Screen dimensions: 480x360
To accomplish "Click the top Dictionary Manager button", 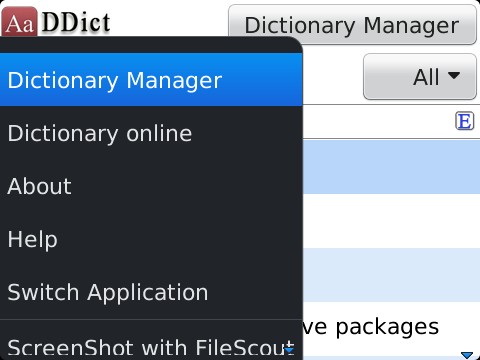I will click(x=352, y=25).
